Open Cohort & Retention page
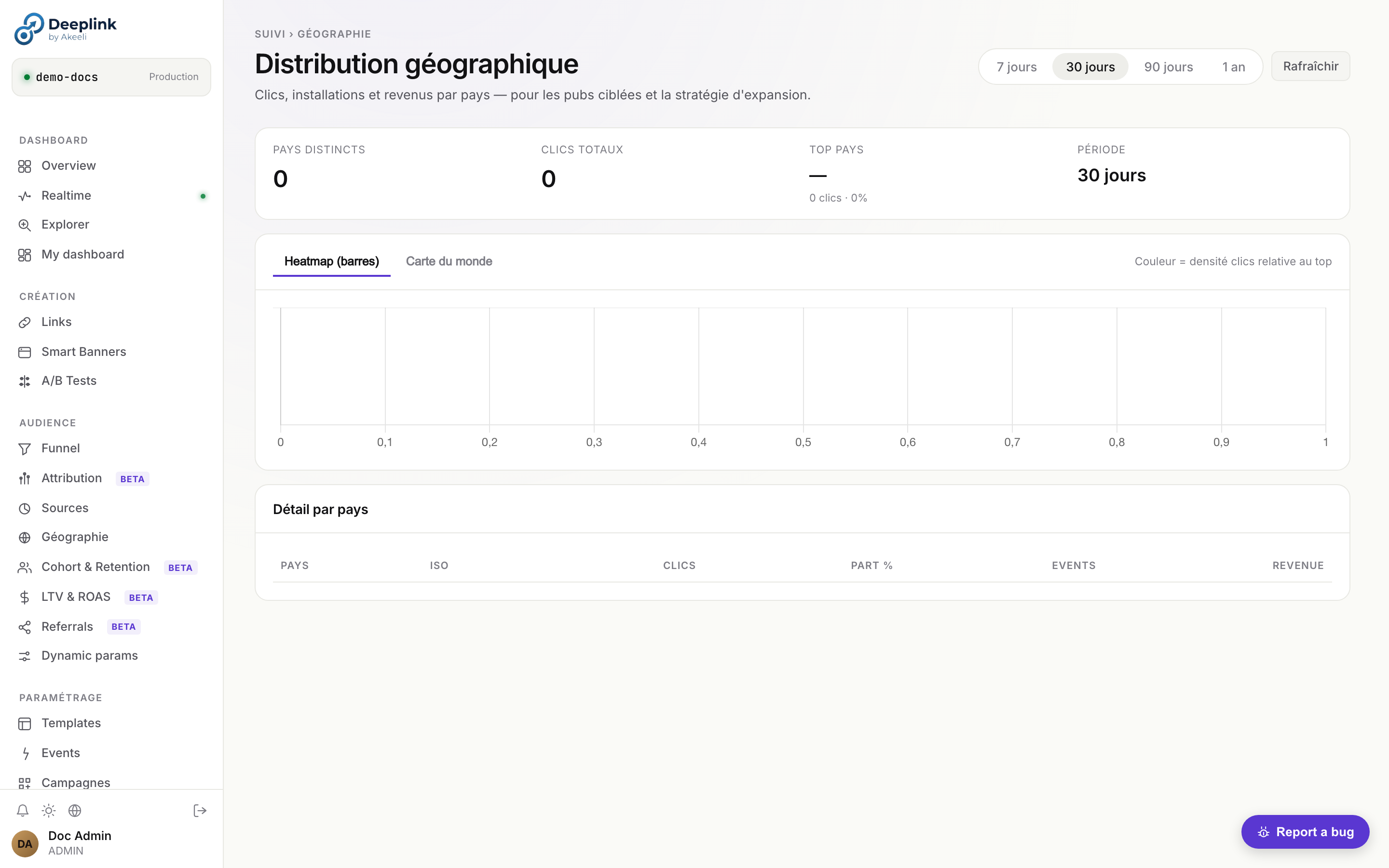 111,567
